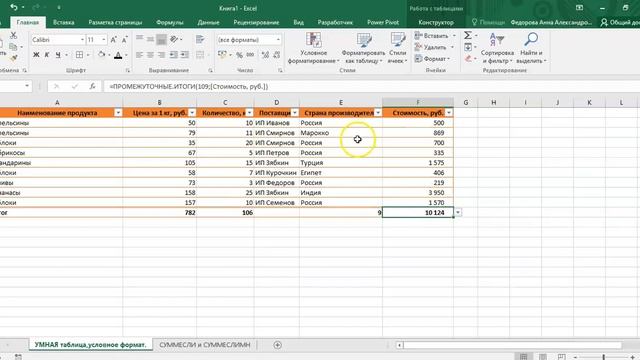
Task: Click the Decrease Indent icon
Action: 173,55
